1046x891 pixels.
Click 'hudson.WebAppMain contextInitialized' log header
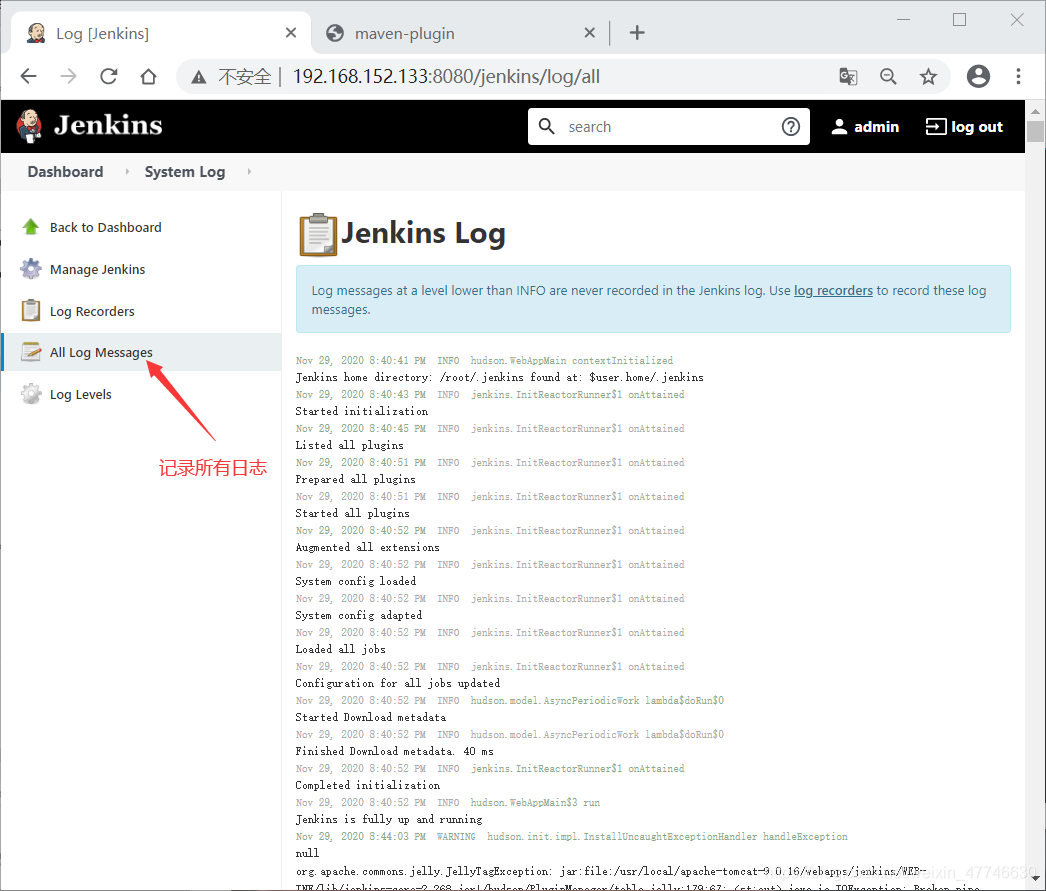(x=572, y=360)
